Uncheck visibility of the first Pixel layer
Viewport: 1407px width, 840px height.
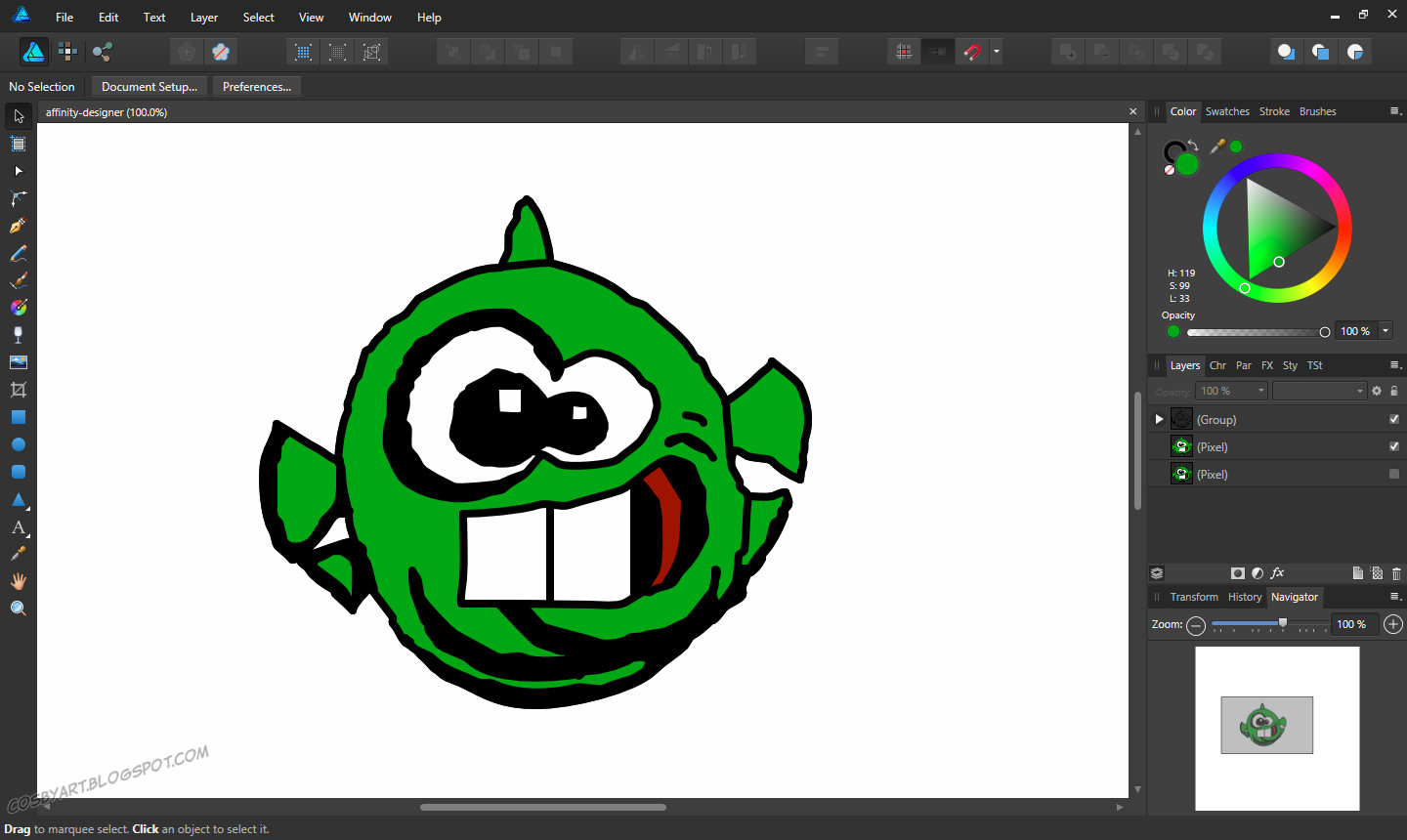coord(1394,446)
